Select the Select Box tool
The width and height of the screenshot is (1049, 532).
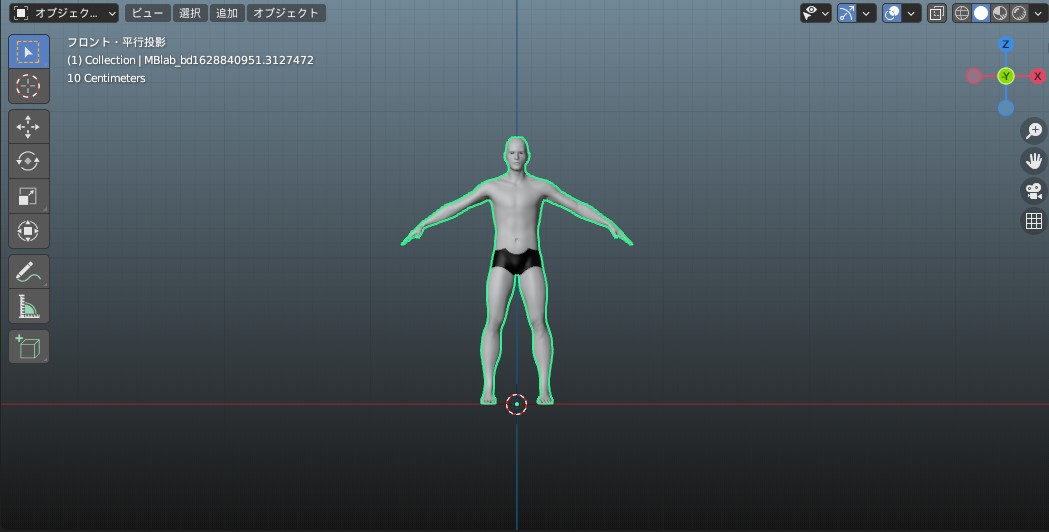coord(28,52)
